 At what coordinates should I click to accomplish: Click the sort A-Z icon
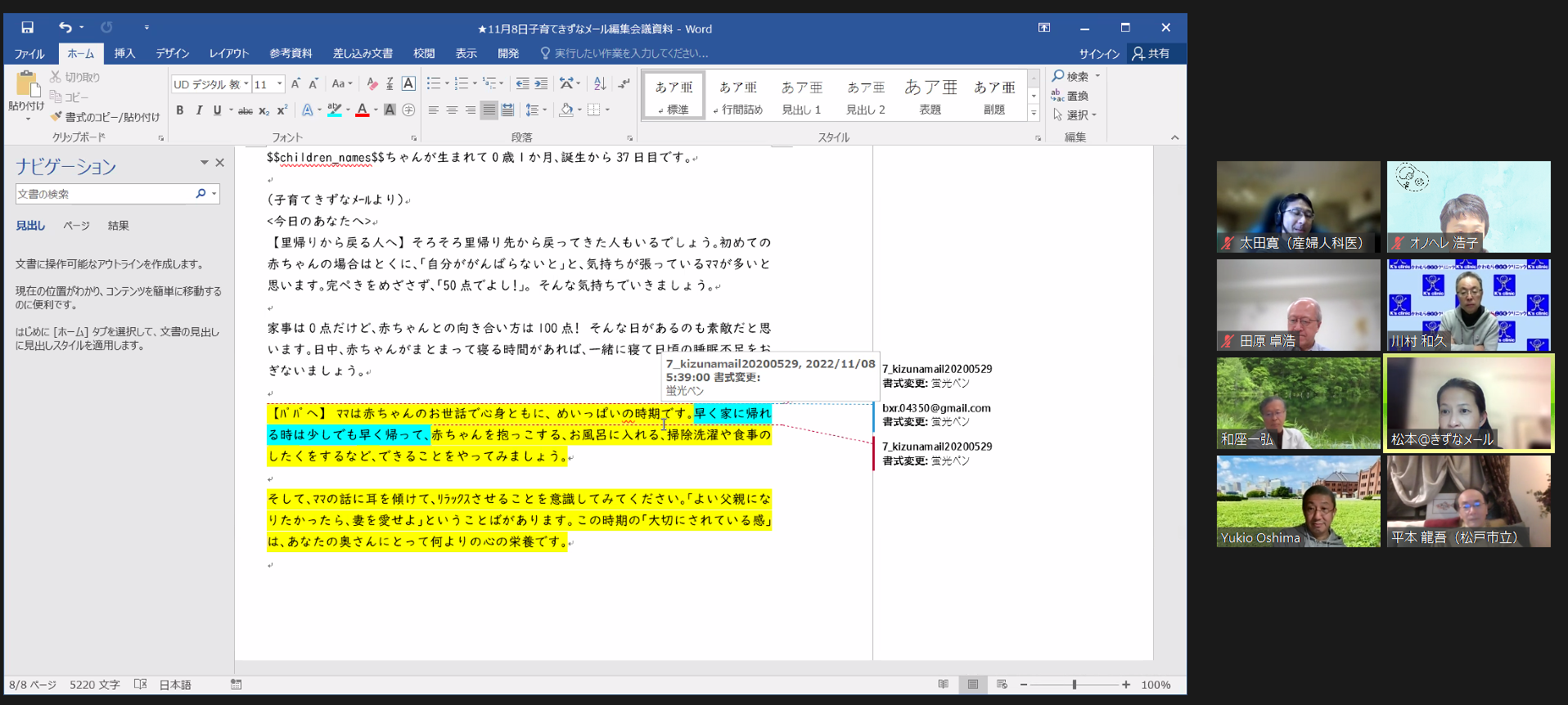pos(600,83)
